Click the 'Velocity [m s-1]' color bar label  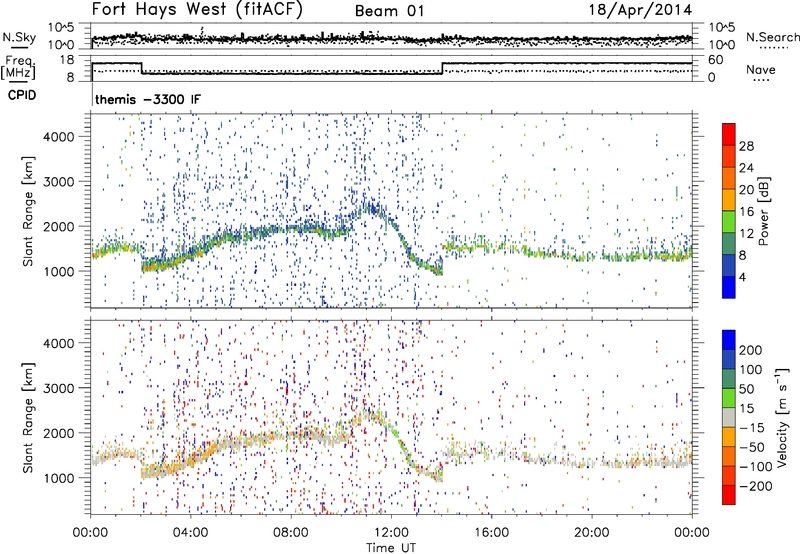click(x=782, y=417)
